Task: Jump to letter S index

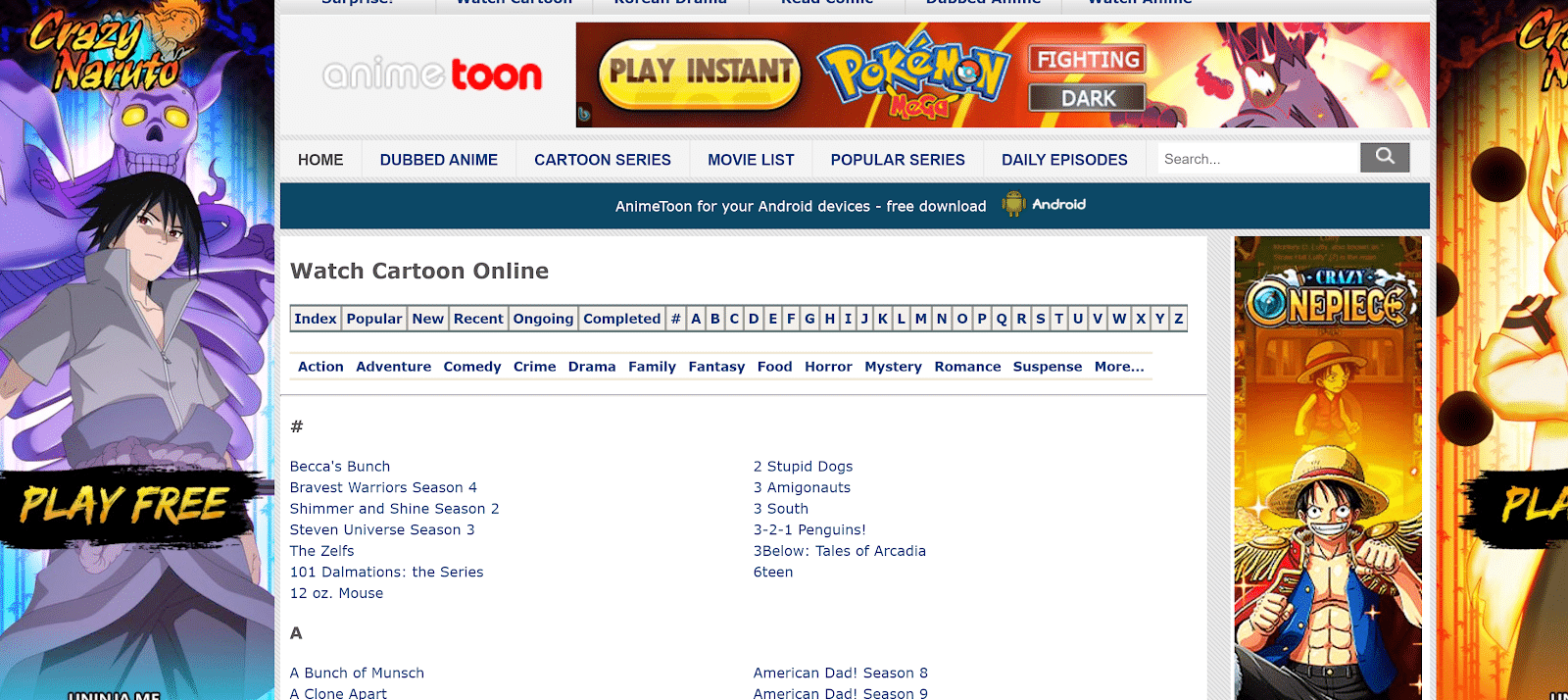Action: (x=1041, y=319)
